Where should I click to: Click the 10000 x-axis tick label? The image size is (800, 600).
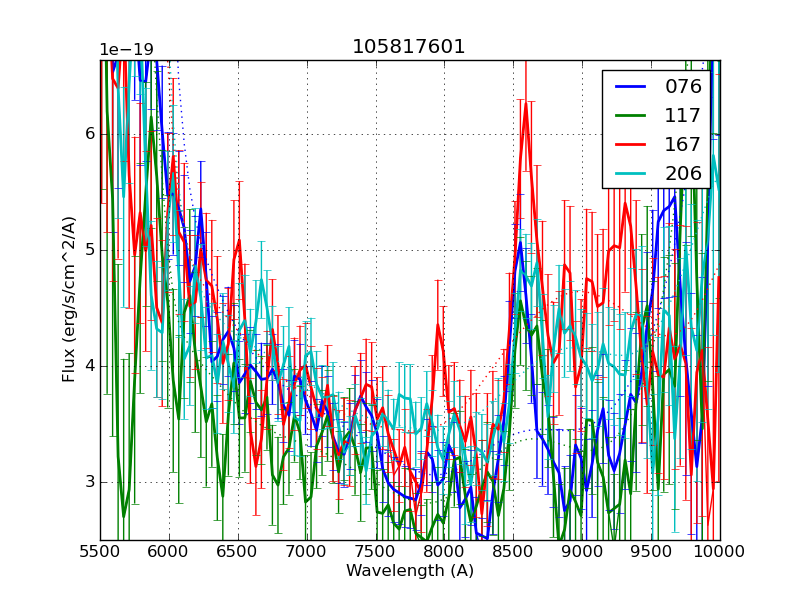click(x=720, y=552)
